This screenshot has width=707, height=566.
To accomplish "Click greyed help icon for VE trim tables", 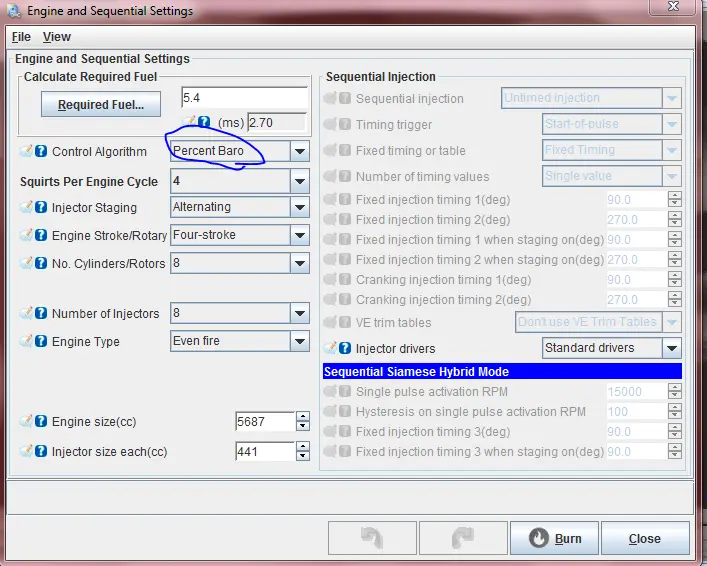I will coord(345,322).
